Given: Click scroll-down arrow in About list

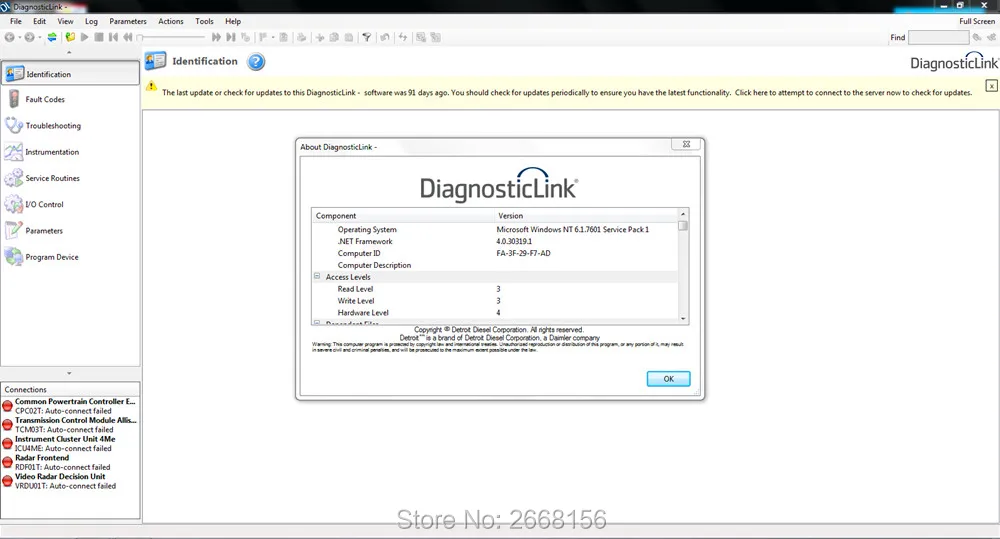Looking at the screenshot, I should [x=683, y=318].
